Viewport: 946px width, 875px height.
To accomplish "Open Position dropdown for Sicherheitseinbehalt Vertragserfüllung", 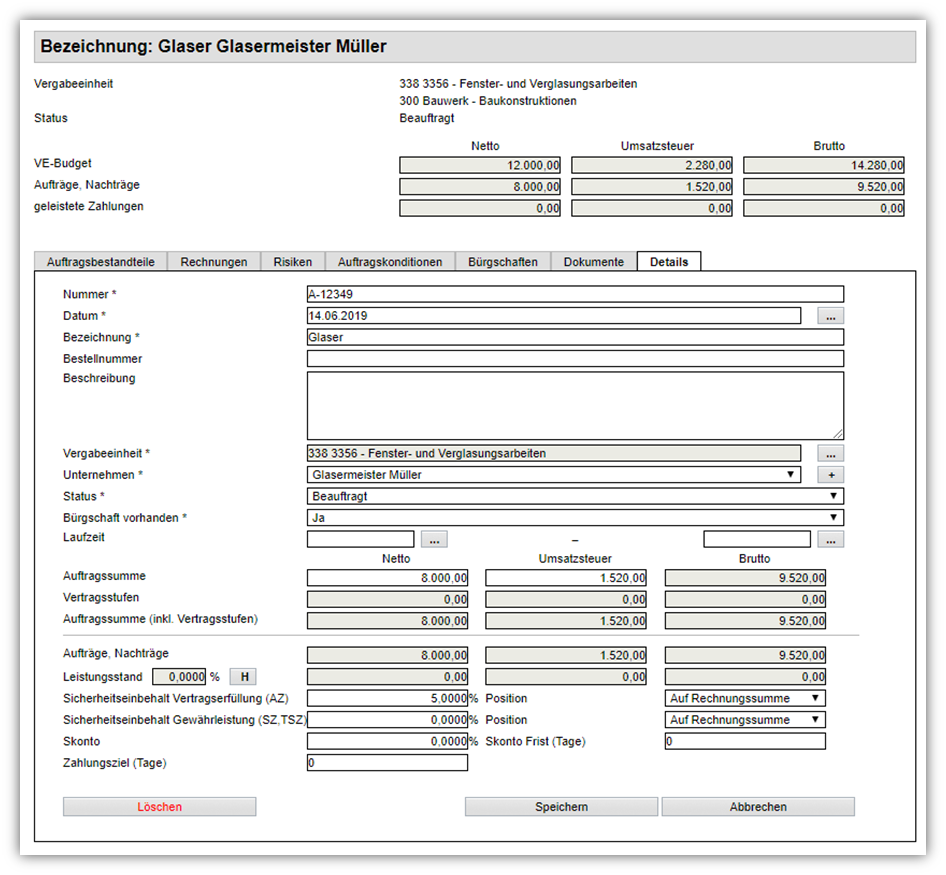I will (744, 698).
